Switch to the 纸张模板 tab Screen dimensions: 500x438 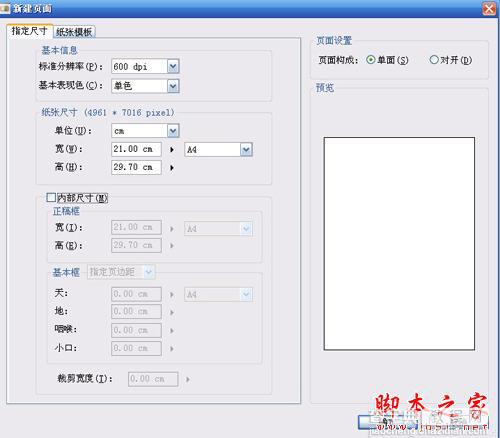74,32
